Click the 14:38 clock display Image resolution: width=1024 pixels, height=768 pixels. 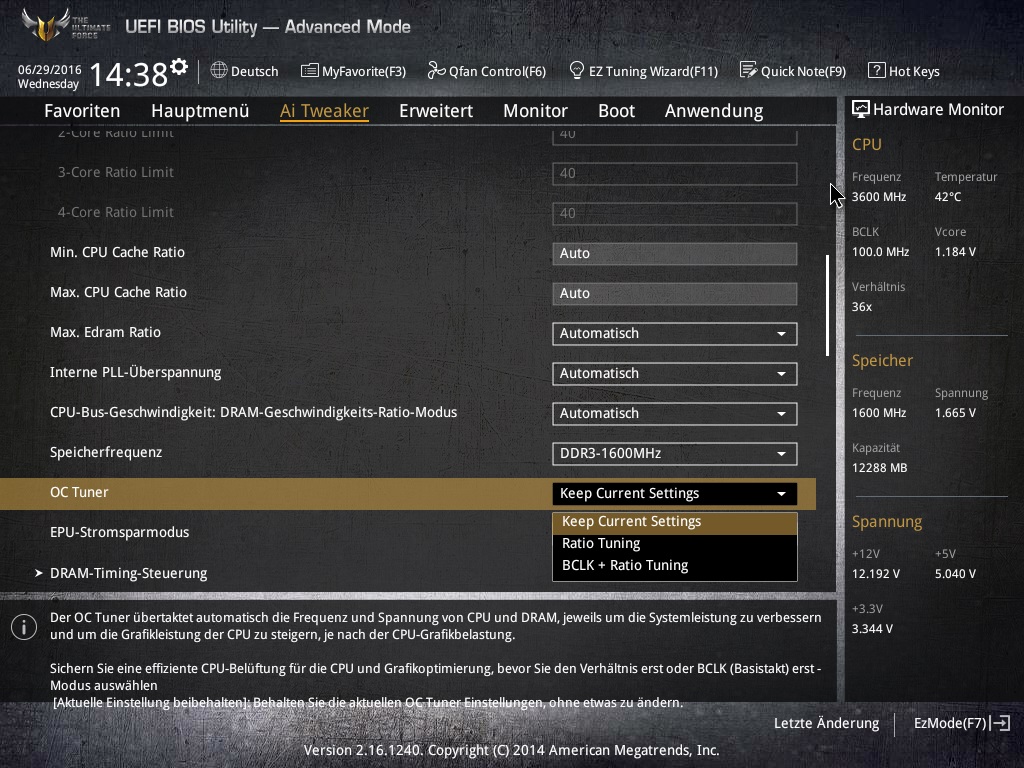click(129, 74)
